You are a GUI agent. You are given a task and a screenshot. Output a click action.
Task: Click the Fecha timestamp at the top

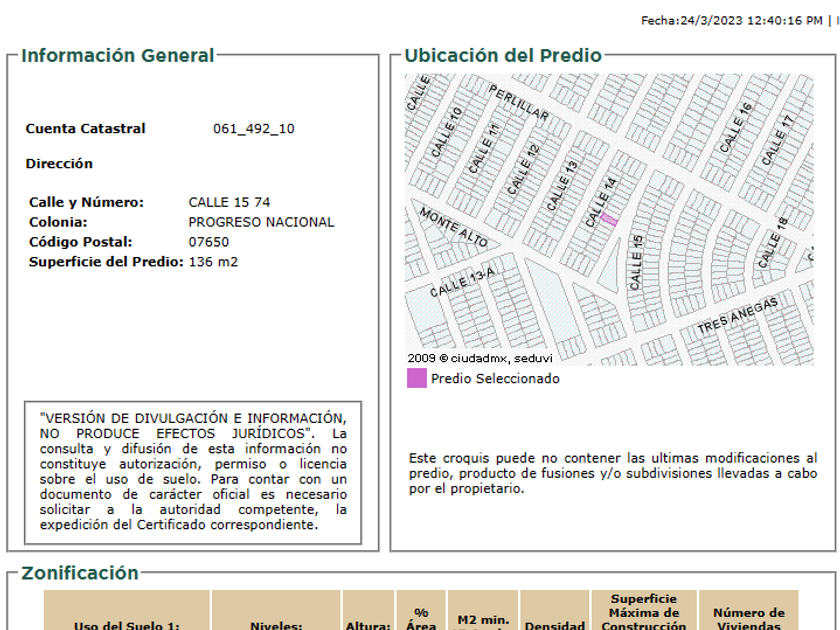pos(732,20)
